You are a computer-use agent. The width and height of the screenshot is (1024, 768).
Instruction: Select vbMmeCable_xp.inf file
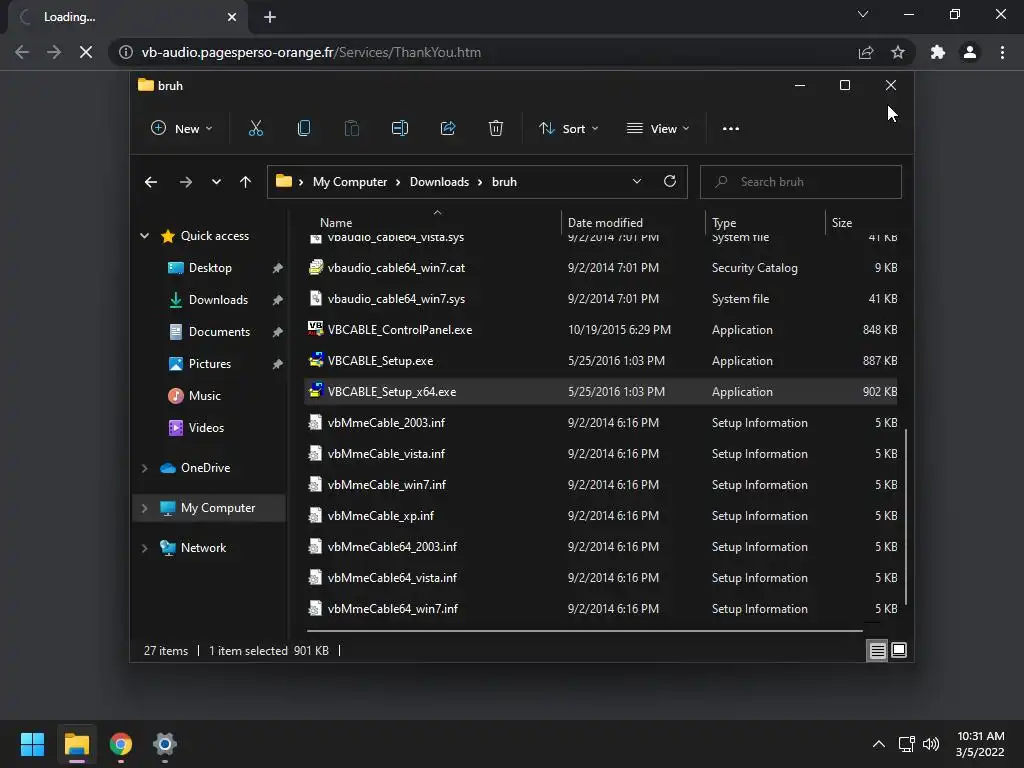coord(601,516)
